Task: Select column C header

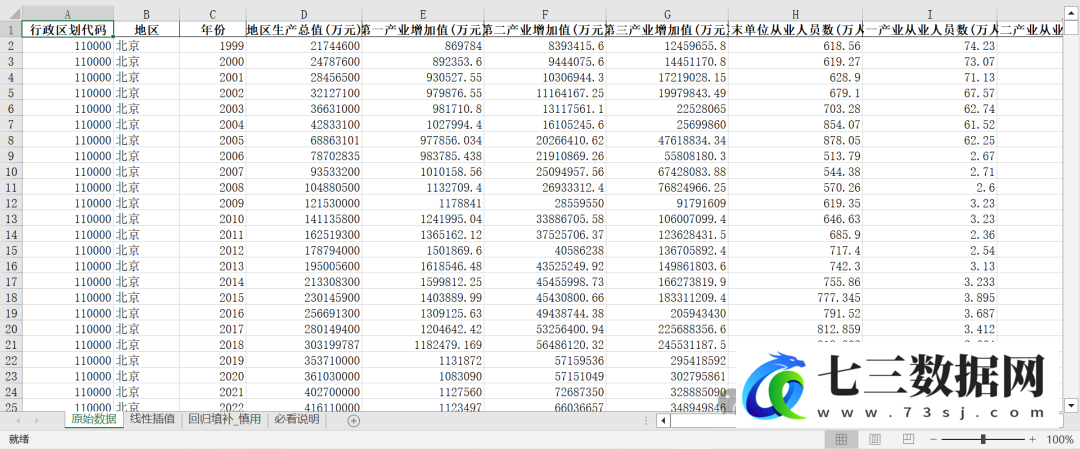Action: coord(212,14)
